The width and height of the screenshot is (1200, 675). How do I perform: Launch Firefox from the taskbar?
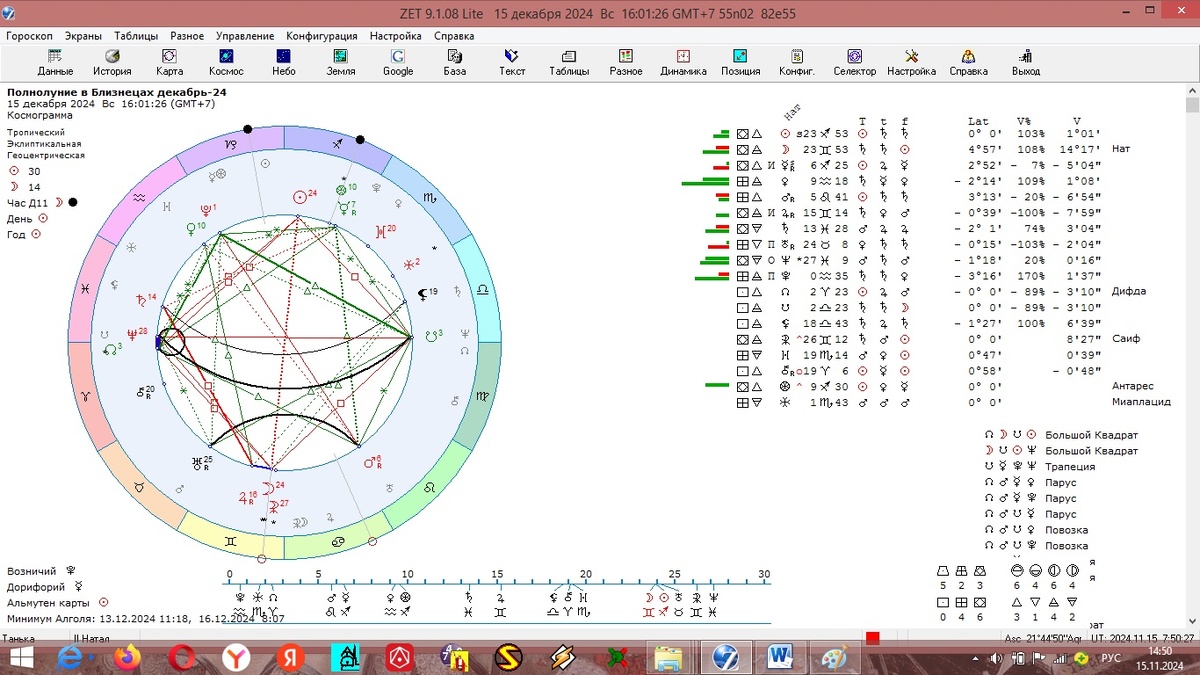pyautogui.click(x=127, y=659)
